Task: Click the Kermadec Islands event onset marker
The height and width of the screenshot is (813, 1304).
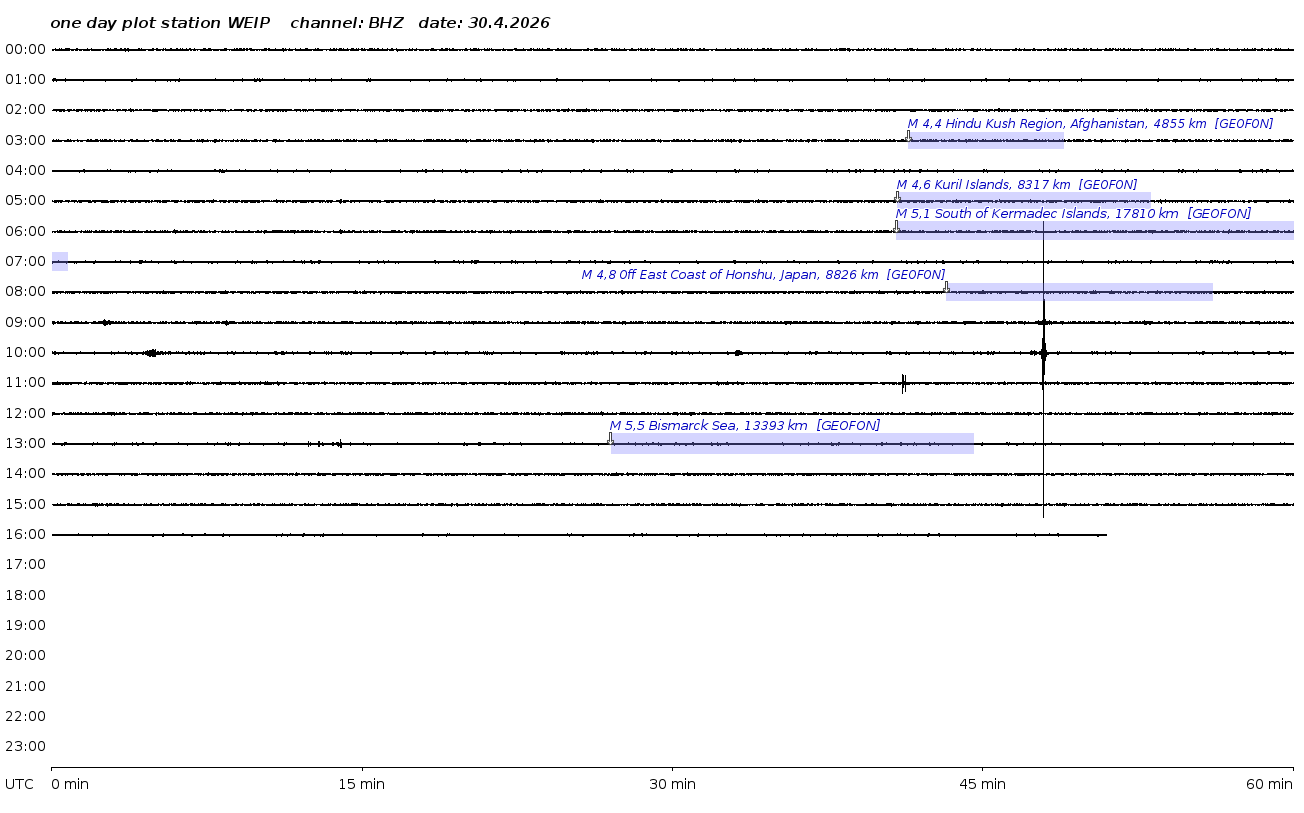Action: pos(896,227)
